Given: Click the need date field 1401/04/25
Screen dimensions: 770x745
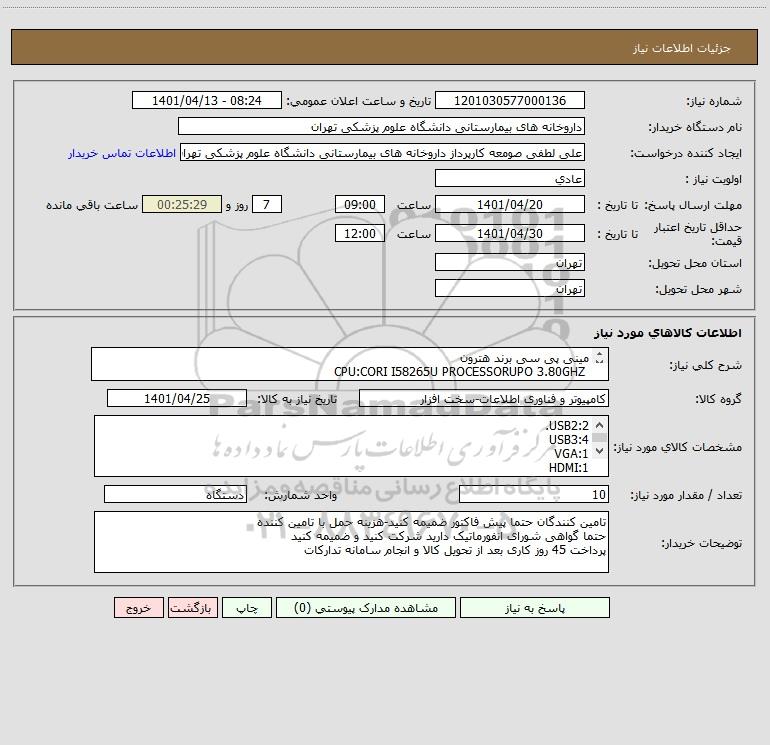Looking at the screenshot, I should click(177, 398).
